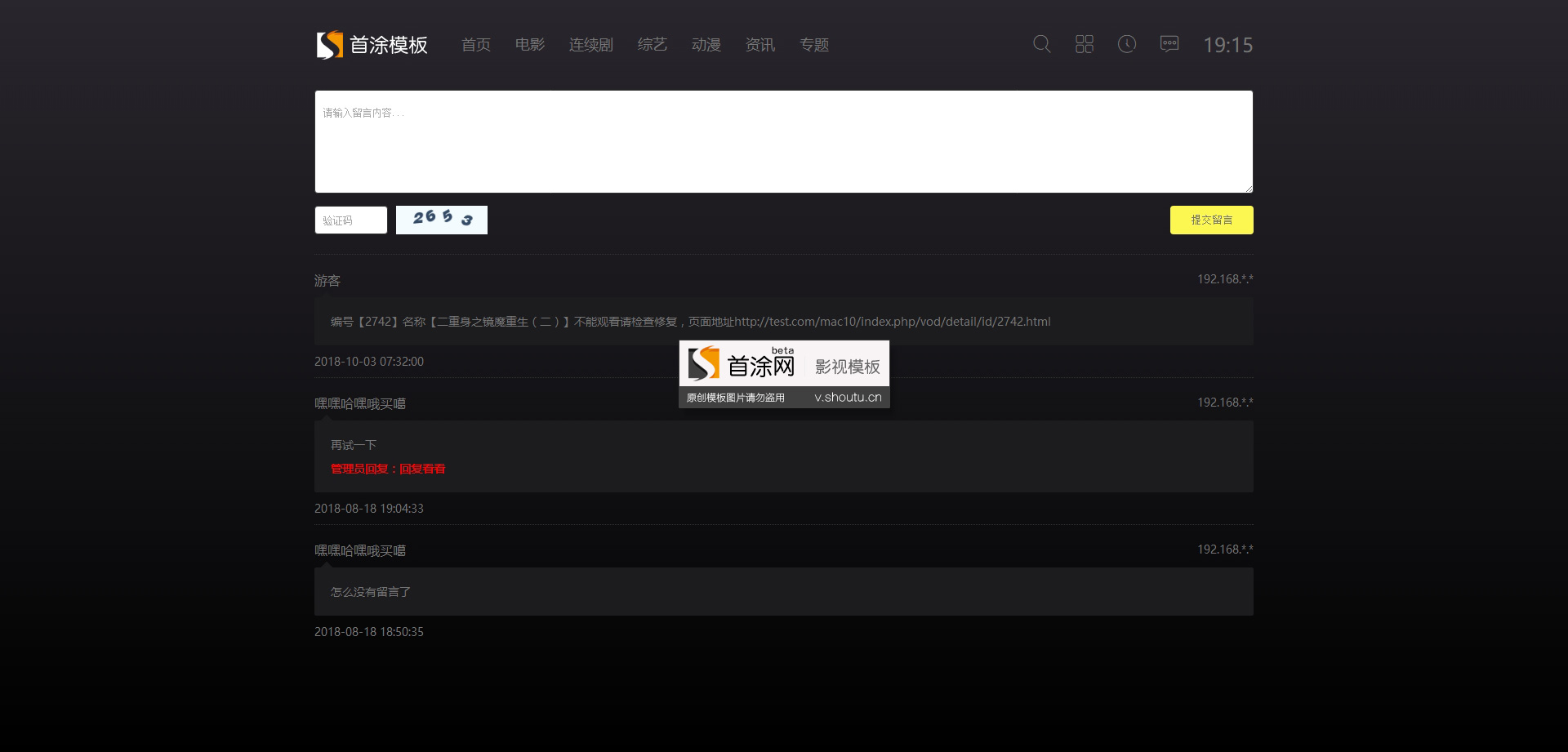Click the message about 编号【2742】
The width and height of the screenshot is (1568, 752).
pyautogui.click(x=691, y=322)
